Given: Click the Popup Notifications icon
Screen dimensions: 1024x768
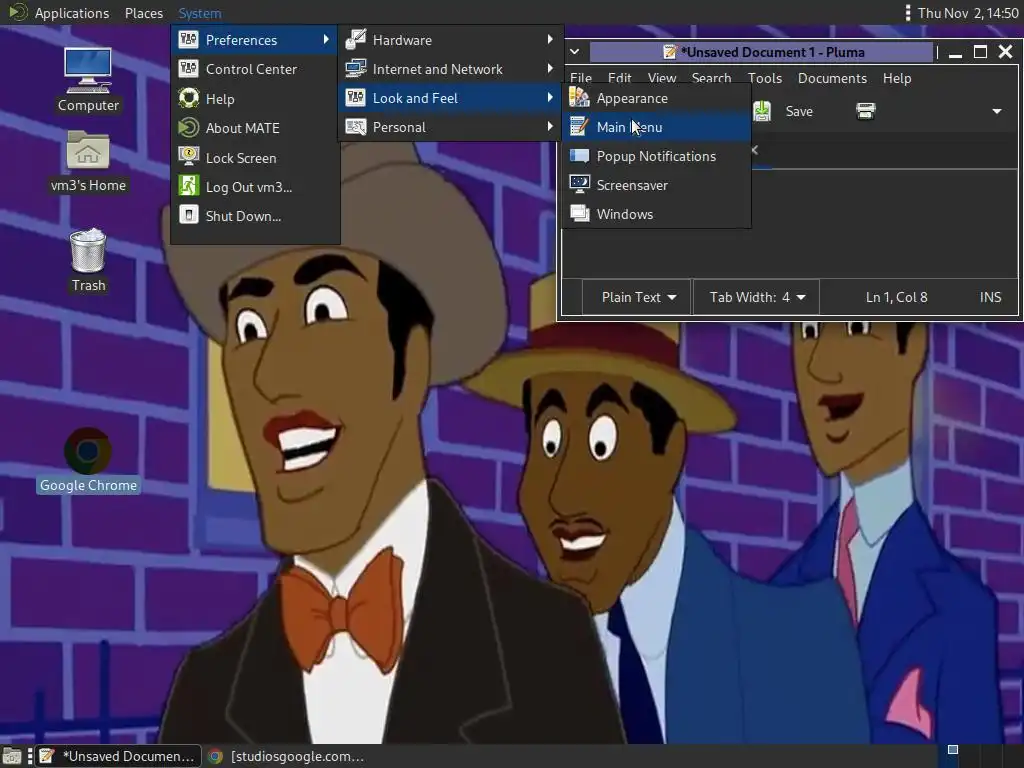Looking at the screenshot, I should coord(579,156).
